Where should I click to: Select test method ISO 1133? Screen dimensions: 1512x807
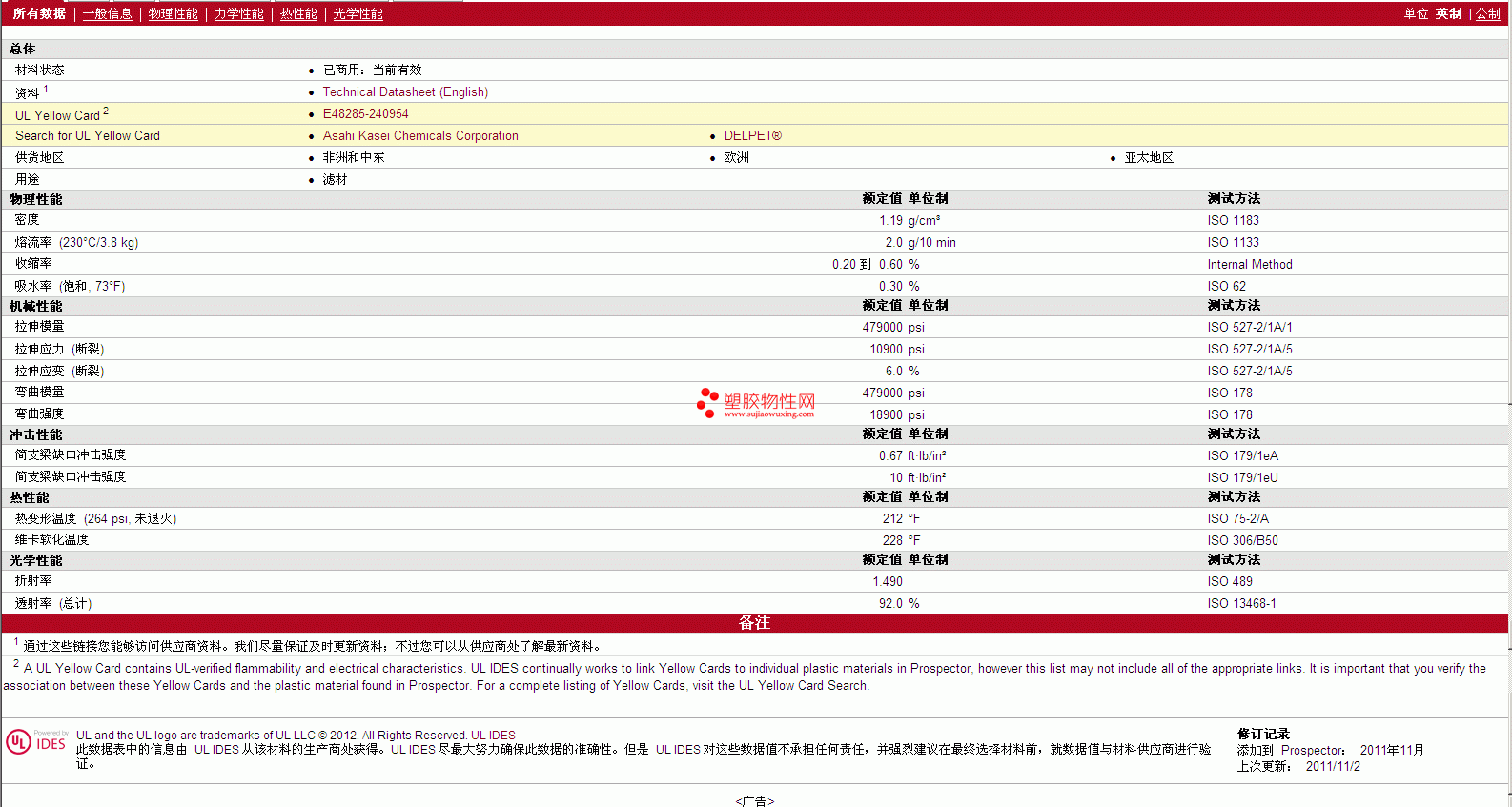pos(1234,242)
